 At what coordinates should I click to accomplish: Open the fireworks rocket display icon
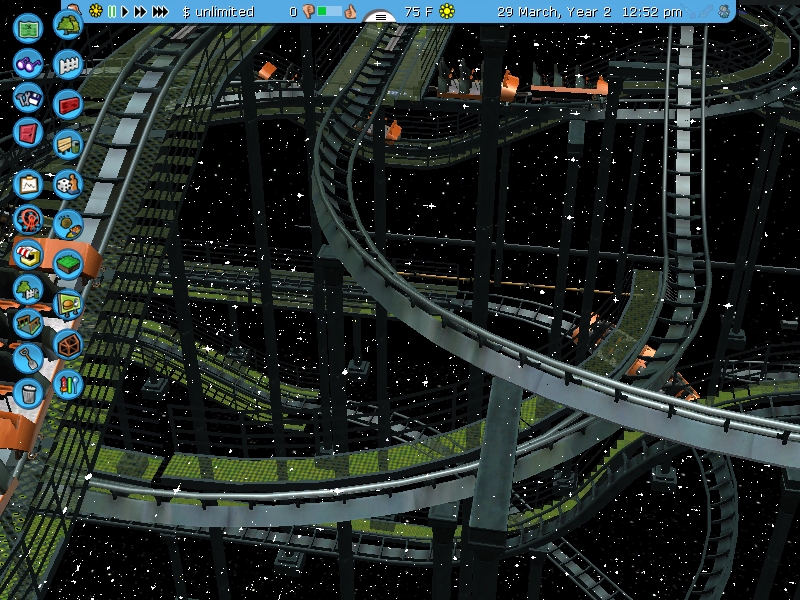tap(68, 384)
